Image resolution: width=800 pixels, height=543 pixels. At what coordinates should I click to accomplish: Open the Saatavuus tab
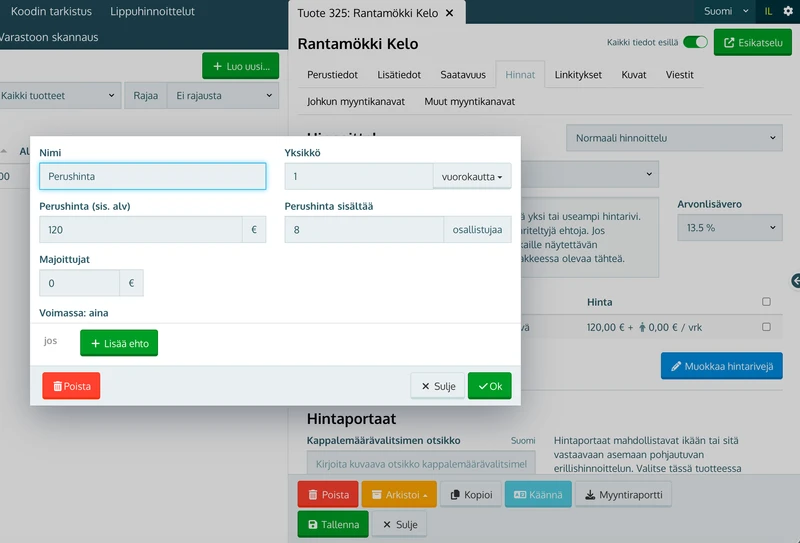[463, 75]
